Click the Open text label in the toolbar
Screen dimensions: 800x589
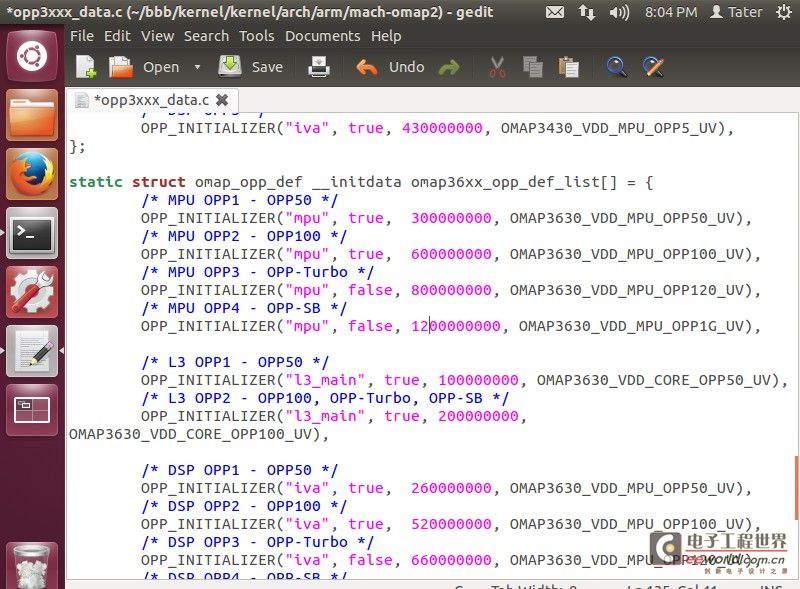tap(161, 67)
